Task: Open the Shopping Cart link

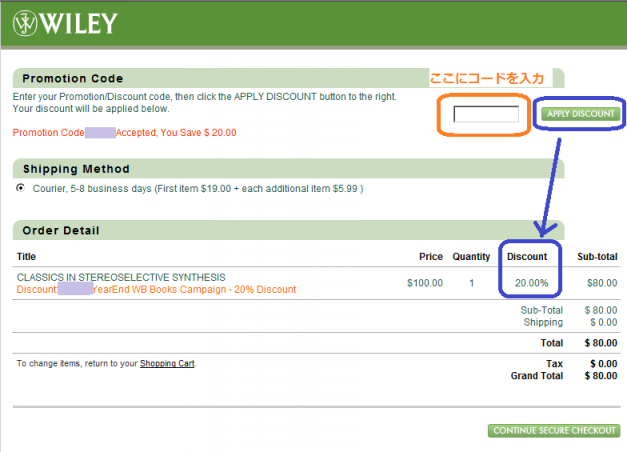Action: 167,363
